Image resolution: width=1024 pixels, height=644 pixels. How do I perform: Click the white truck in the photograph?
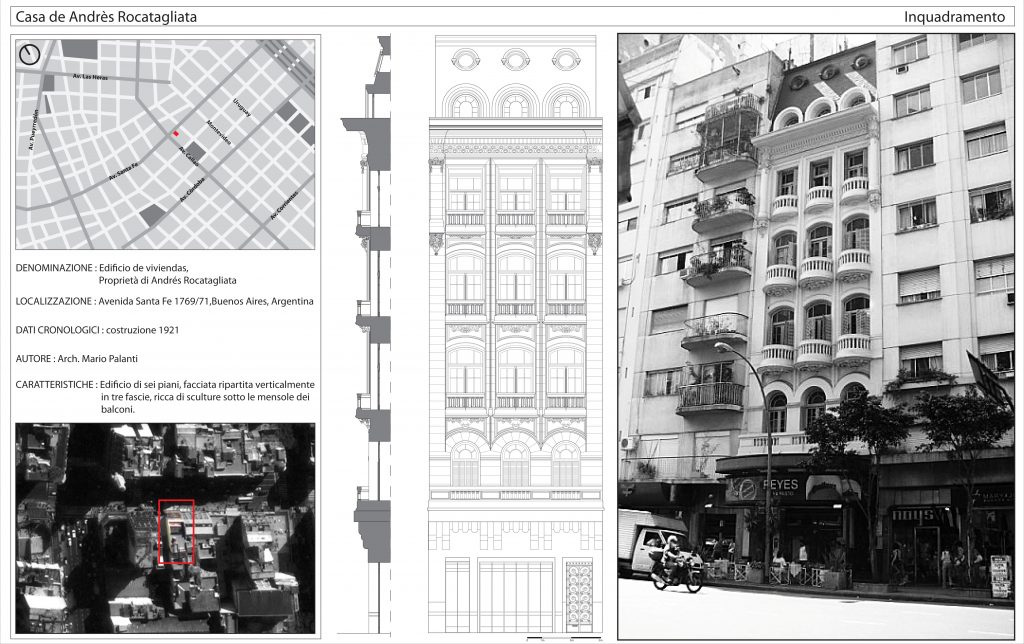click(x=648, y=541)
